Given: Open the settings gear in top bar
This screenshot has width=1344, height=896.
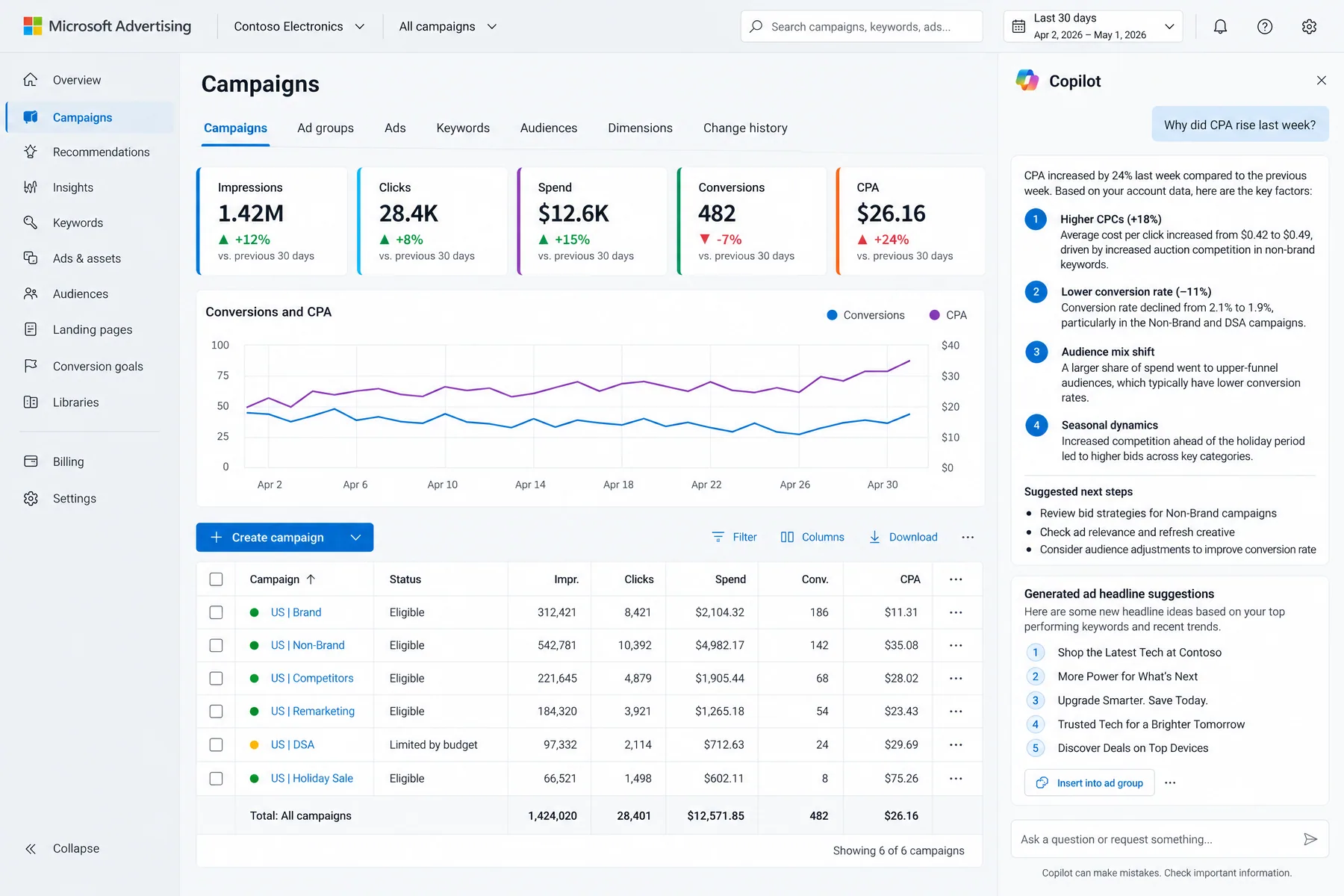Looking at the screenshot, I should coord(1309,27).
